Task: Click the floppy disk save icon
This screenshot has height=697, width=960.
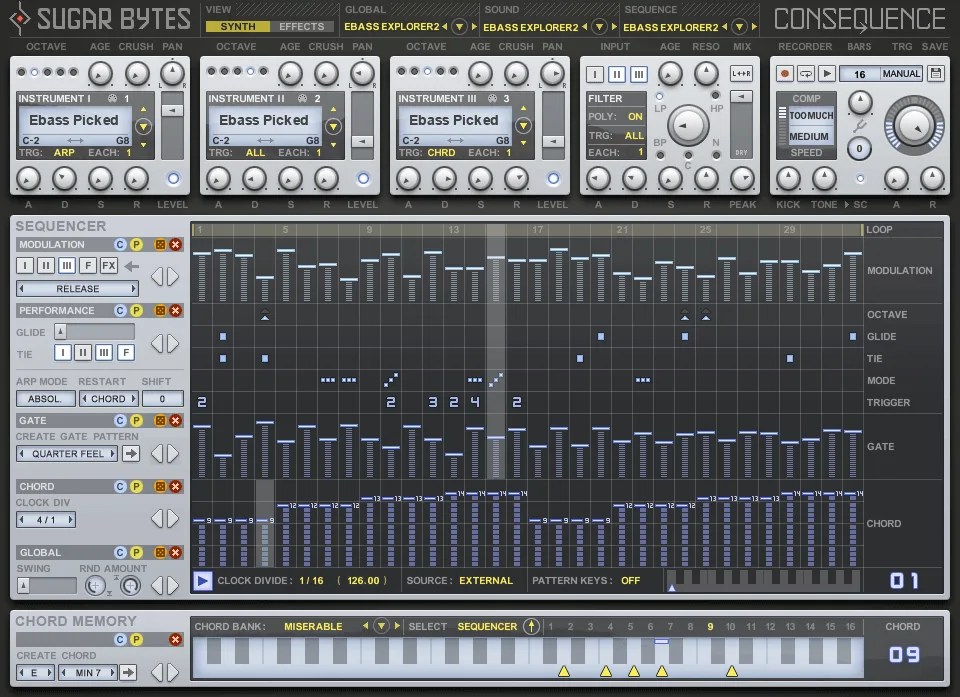Action: 935,74
